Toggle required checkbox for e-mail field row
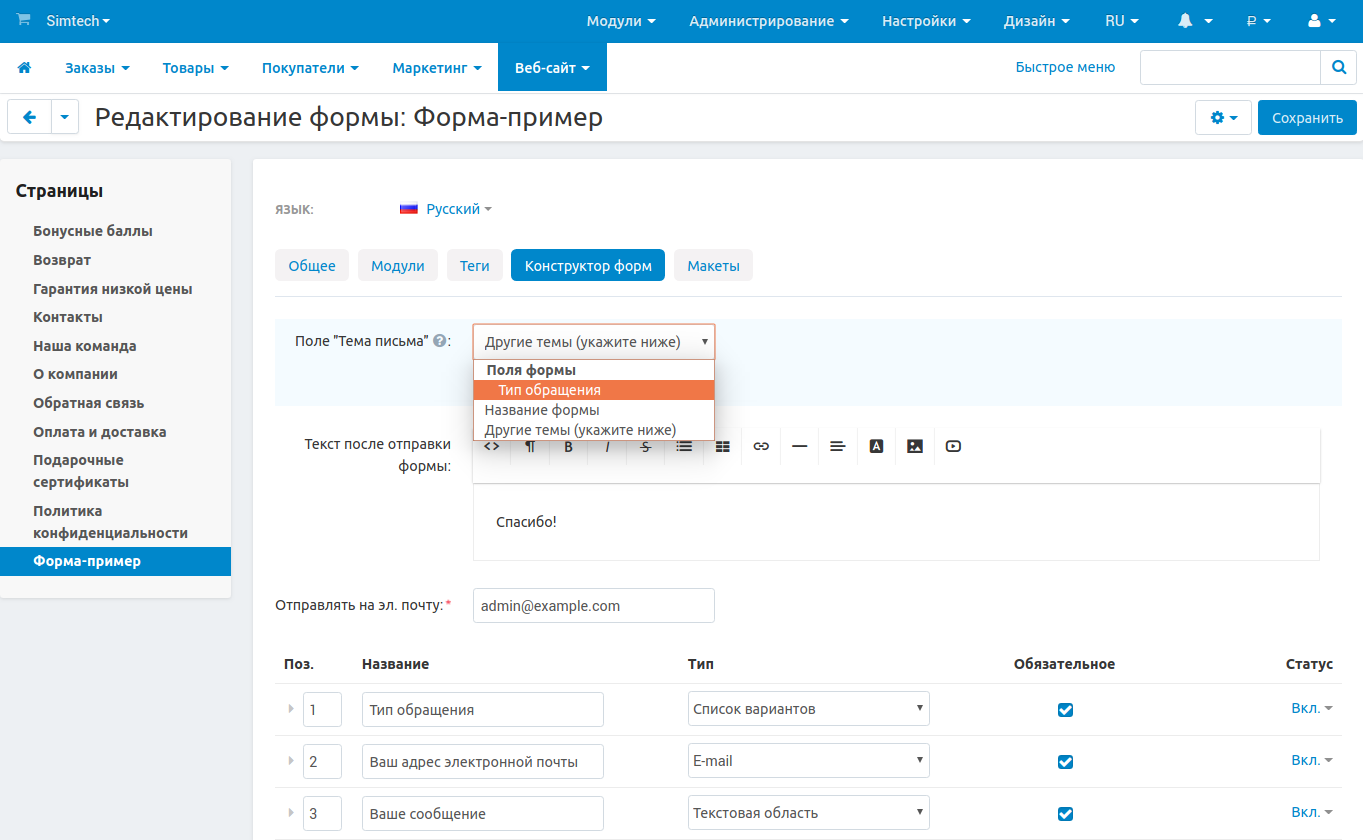The image size is (1363, 840). click(x=1065, y=762)
